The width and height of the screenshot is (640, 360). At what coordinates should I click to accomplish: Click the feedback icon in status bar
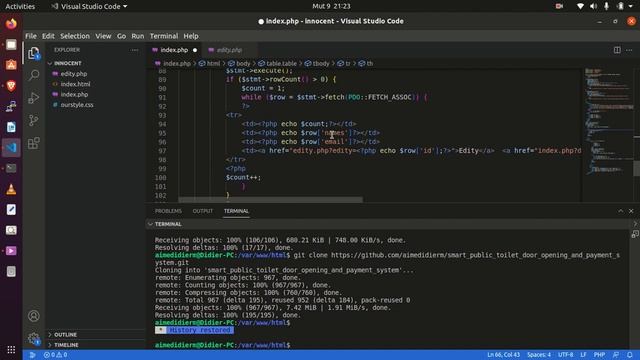[x=616, y=355]
